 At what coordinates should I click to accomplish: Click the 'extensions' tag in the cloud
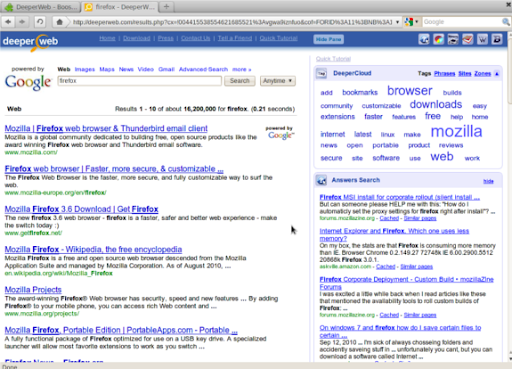coord(338,117)
